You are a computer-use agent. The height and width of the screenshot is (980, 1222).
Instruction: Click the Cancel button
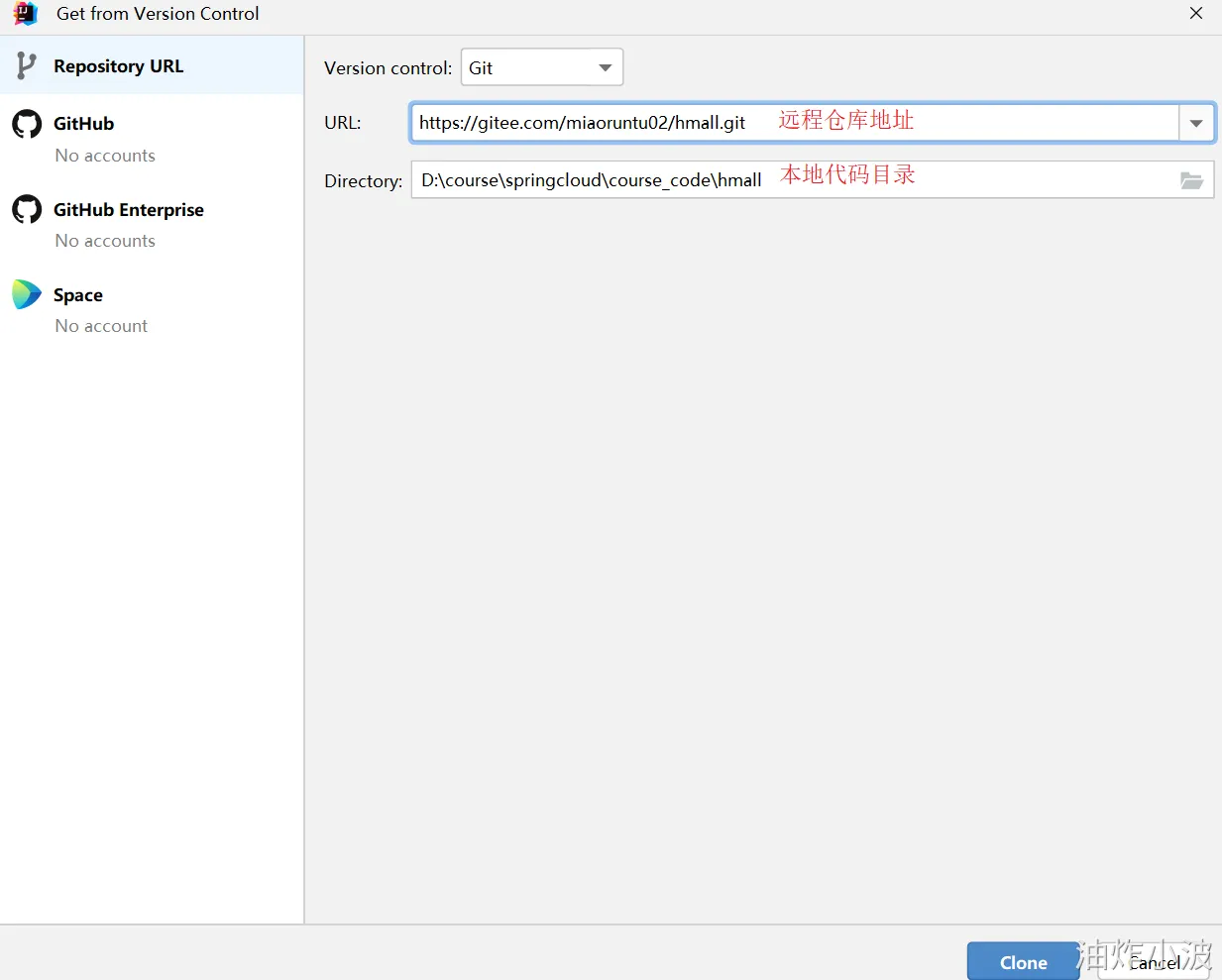point(1154,962)
